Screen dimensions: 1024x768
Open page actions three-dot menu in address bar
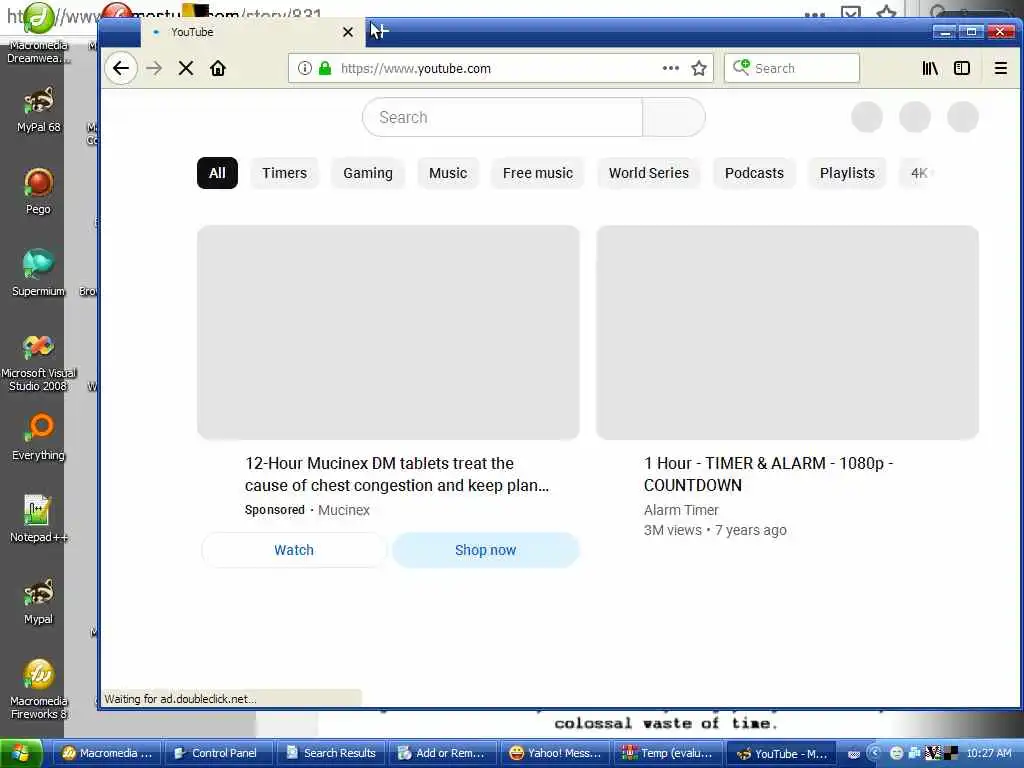(x=671, y=68)
